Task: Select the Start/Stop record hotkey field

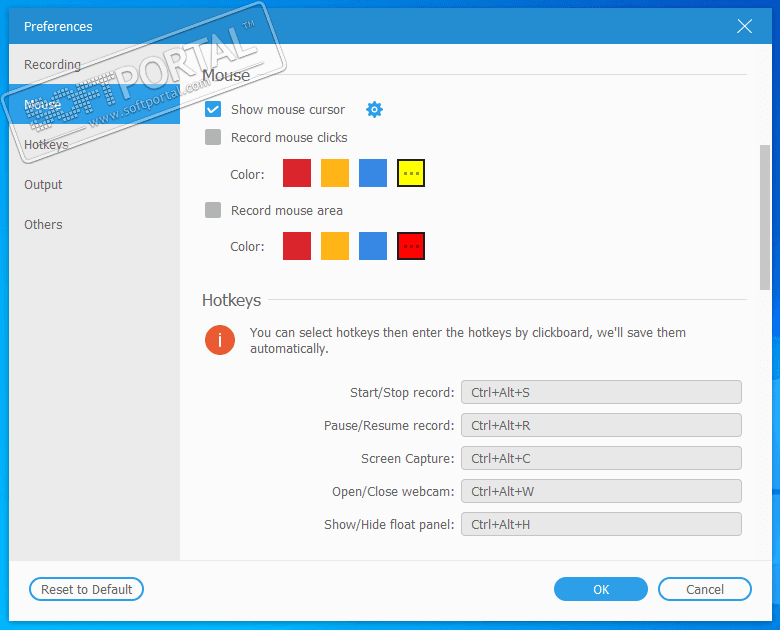Action: click(601, 392)
